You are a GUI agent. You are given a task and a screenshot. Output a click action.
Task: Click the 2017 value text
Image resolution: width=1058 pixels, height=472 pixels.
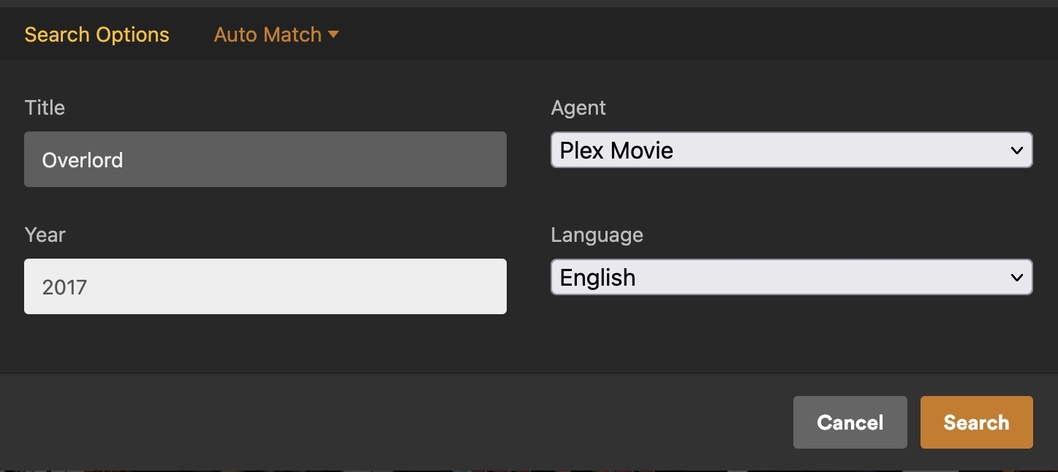click(x=65, y=287)
